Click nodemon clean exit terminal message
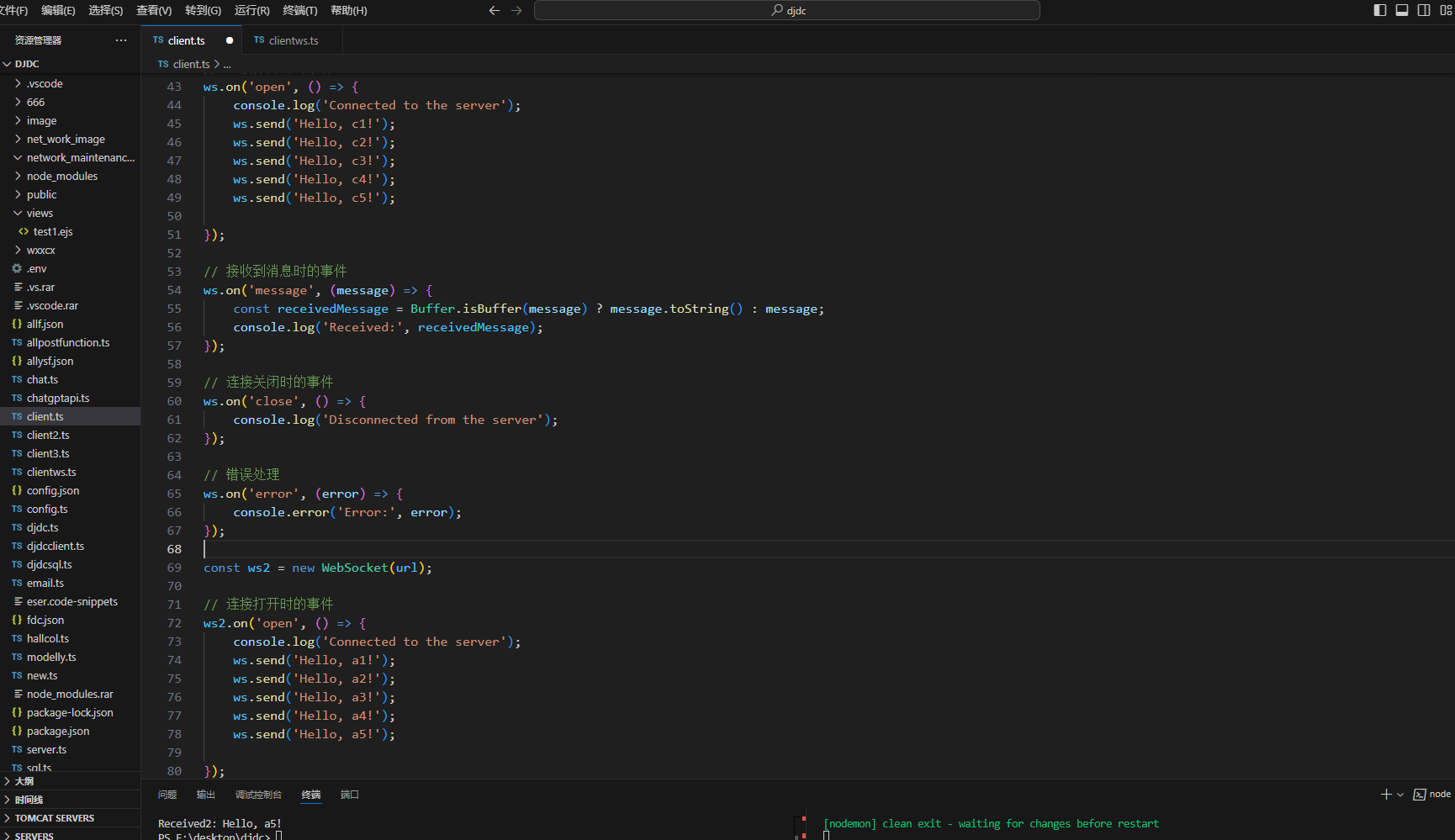This screenshot has height=840, width=1455. pos(991,824)
